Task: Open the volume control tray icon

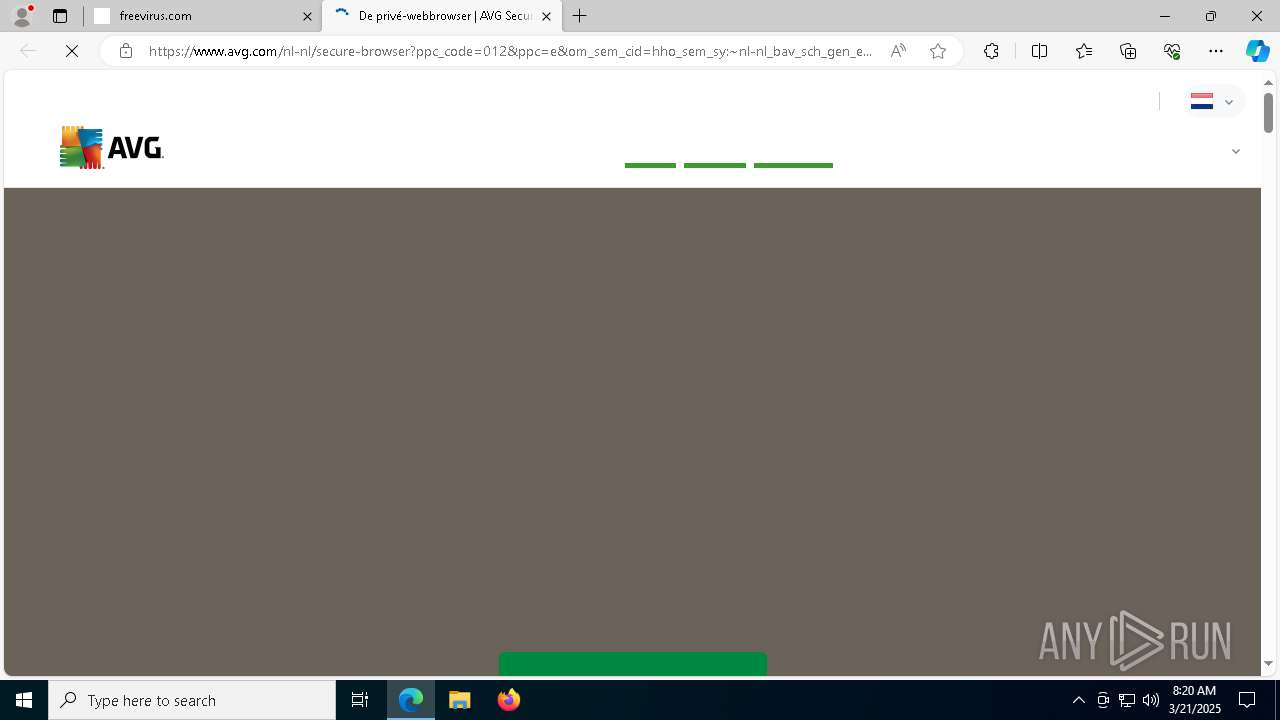Action: 1151,700
